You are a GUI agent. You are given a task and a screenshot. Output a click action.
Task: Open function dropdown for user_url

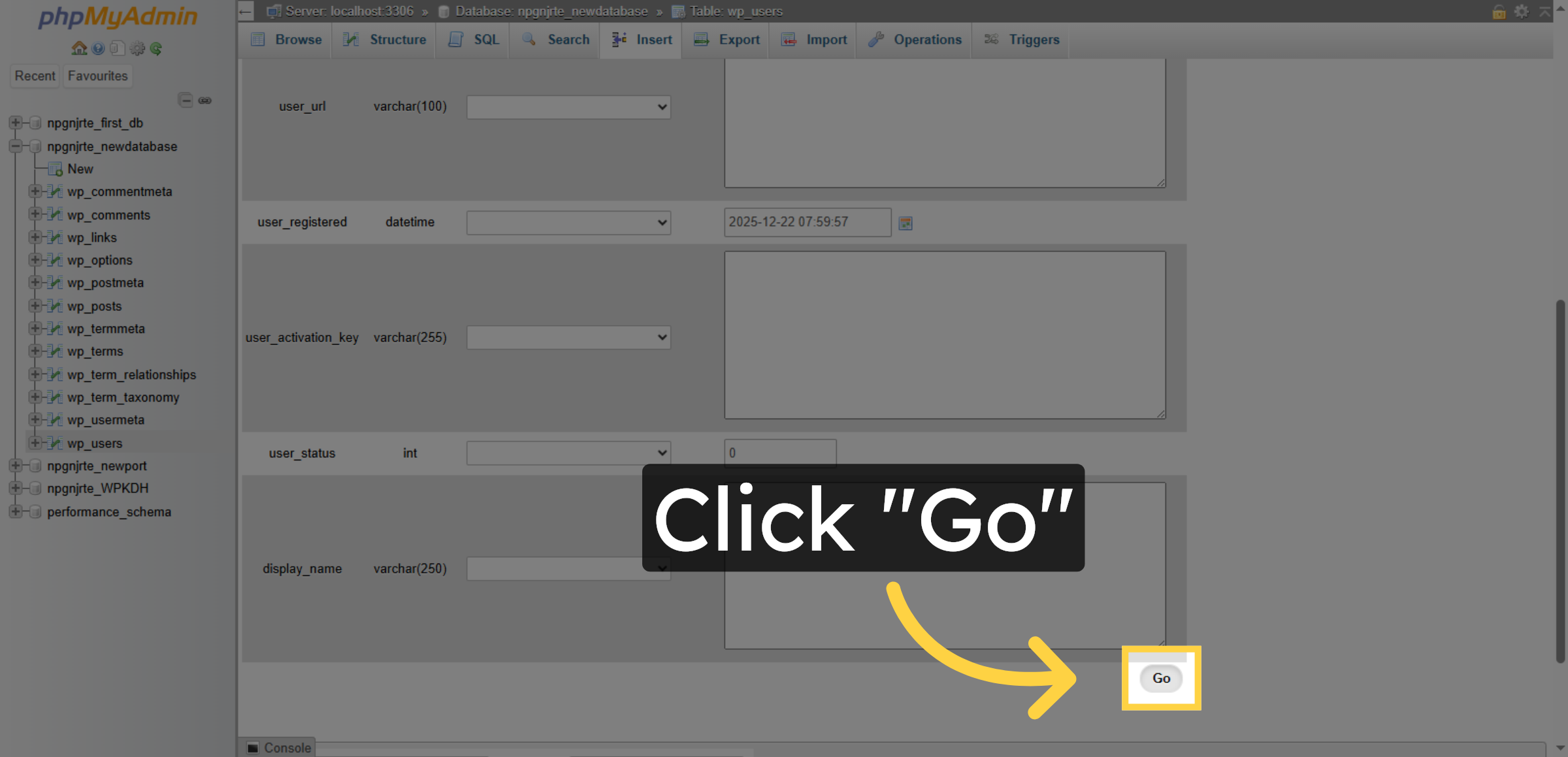coord(568,107)
